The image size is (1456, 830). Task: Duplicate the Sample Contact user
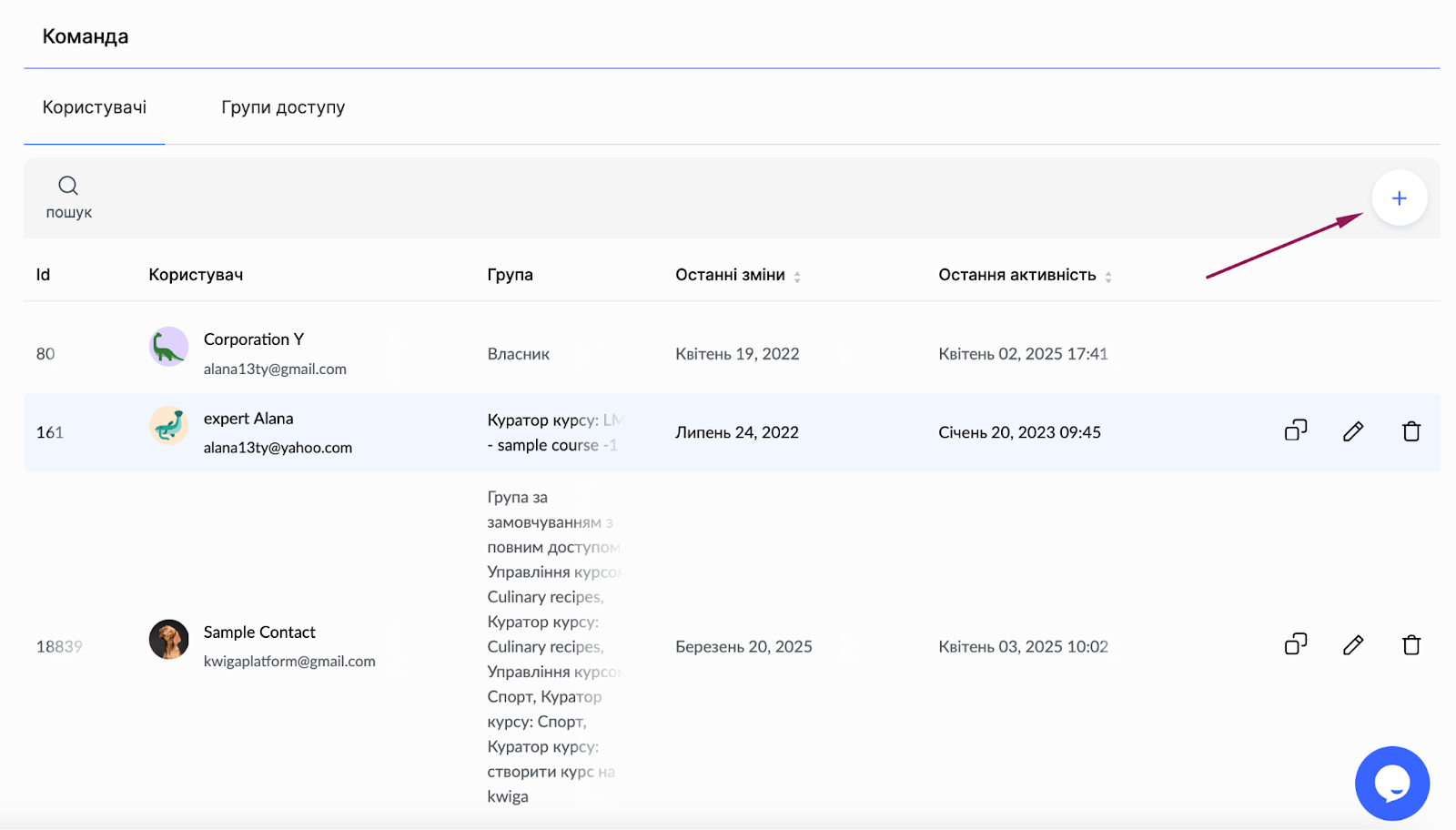point(1296,644)
